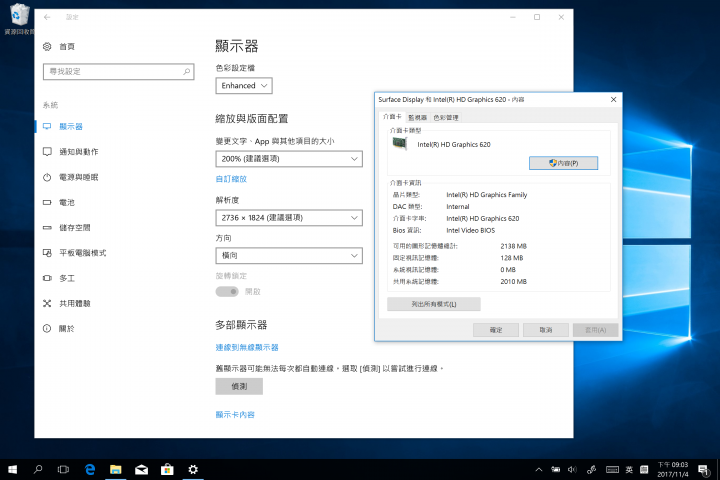Click the battery icon in system tray
The image size is (720, 480).
pyautogui.click(x=556, y=469)
